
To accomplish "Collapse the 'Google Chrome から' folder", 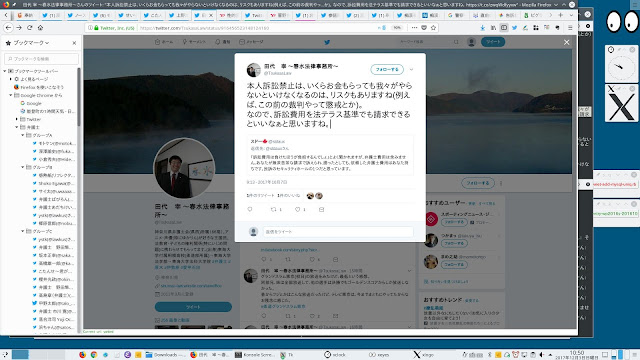I will pos(11,95).
